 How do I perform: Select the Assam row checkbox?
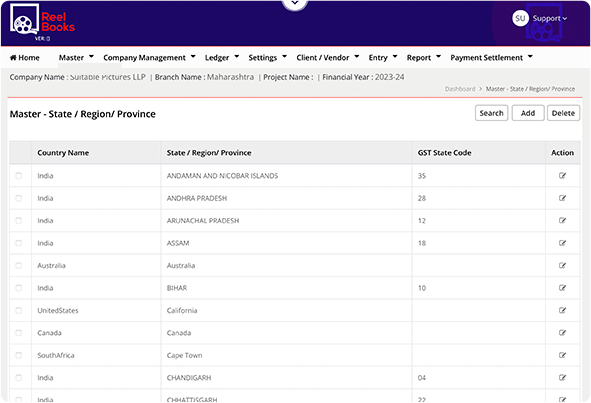(18, 243)
